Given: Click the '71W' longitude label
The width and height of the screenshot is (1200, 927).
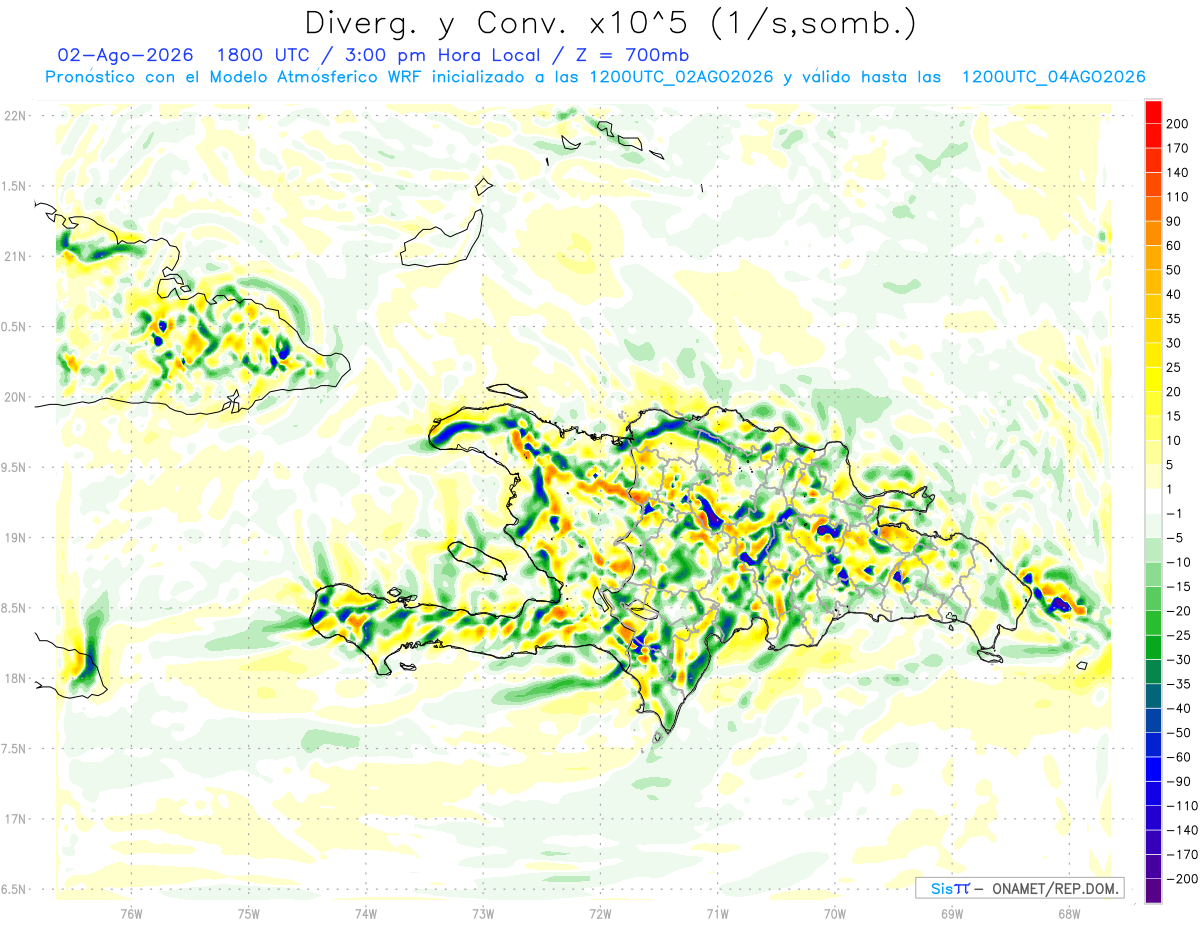Looking at the screenshot, I should click(x=717, y=913).
